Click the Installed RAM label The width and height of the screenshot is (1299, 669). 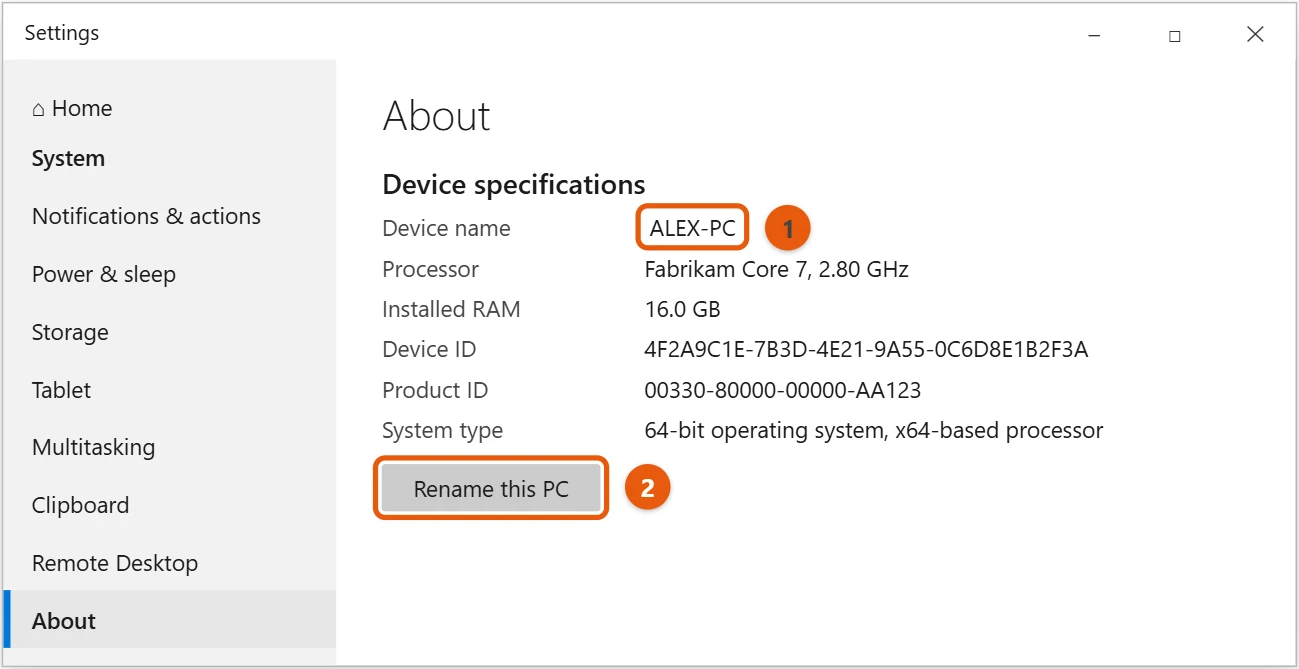451,309
